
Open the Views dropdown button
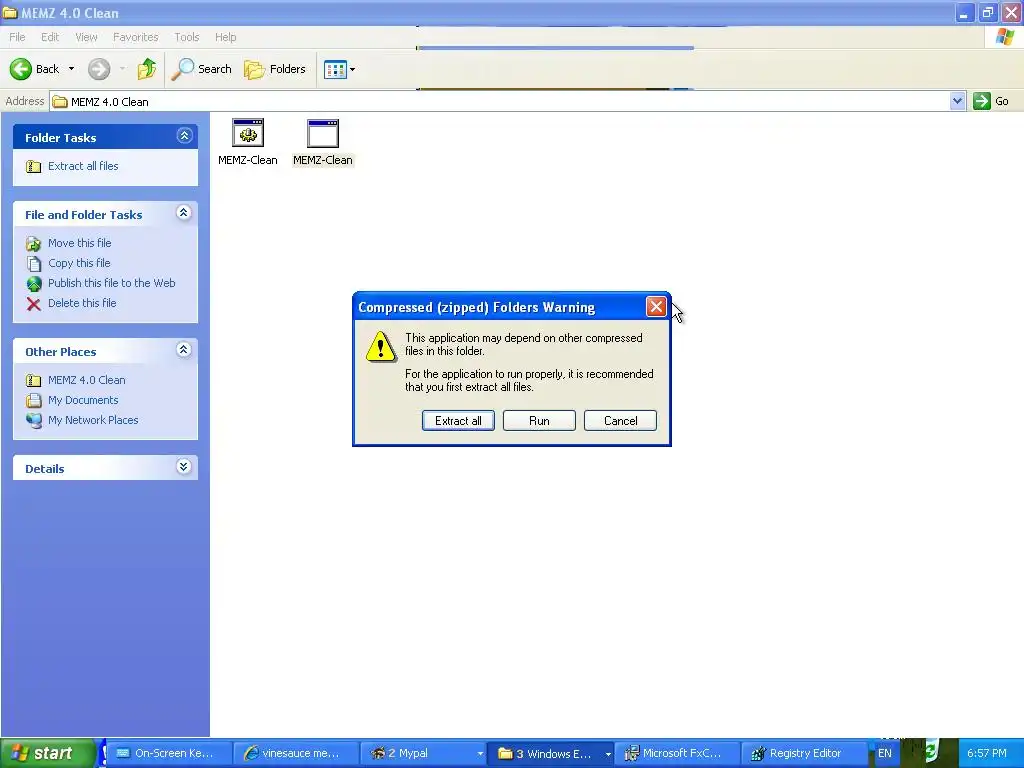340,69
